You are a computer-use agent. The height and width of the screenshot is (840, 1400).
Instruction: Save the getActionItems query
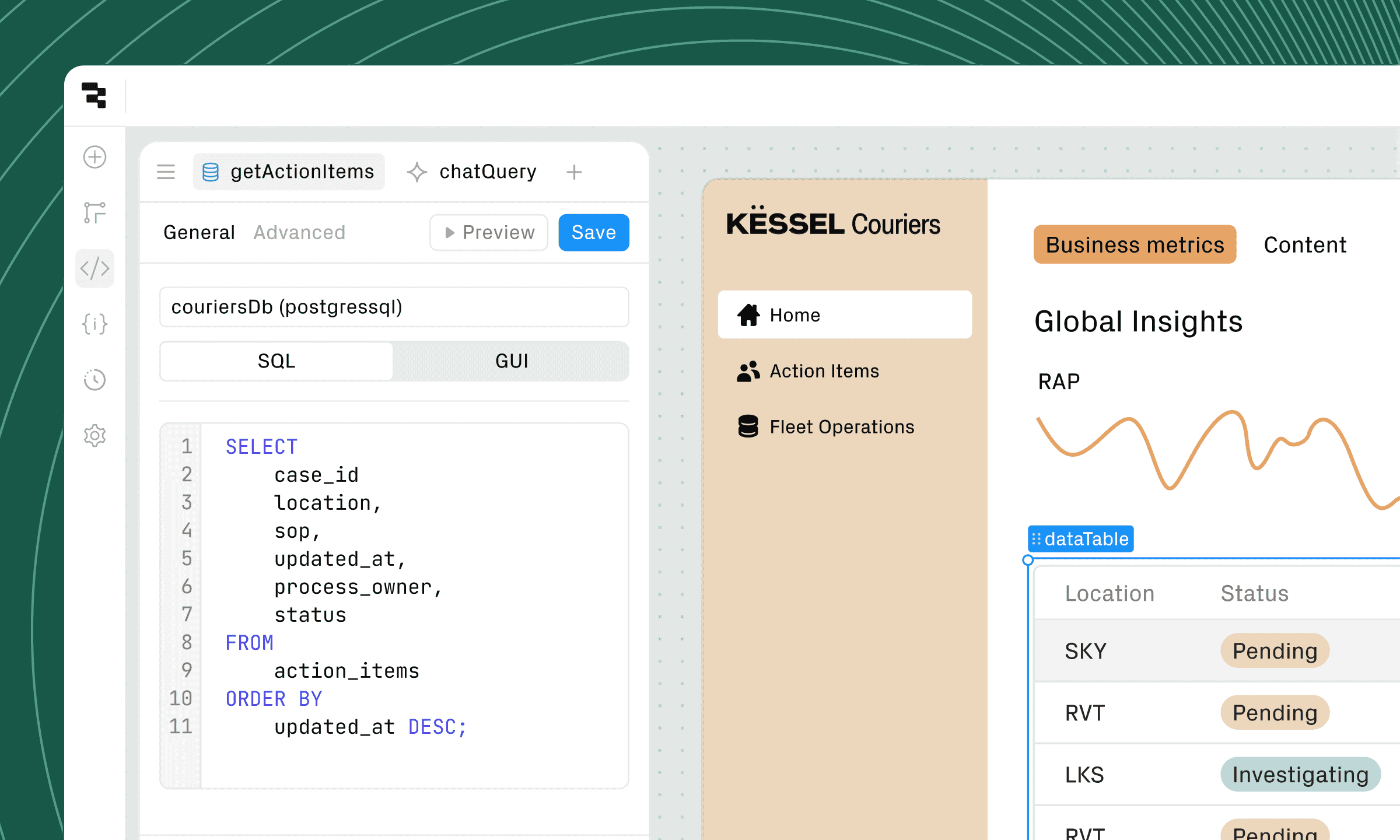click(593, 232)
